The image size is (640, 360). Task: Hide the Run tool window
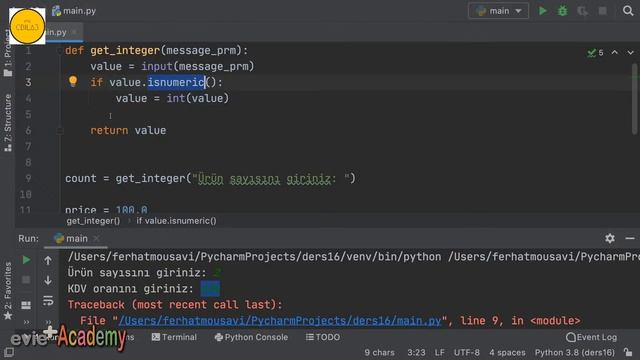[x=630, y=238]
